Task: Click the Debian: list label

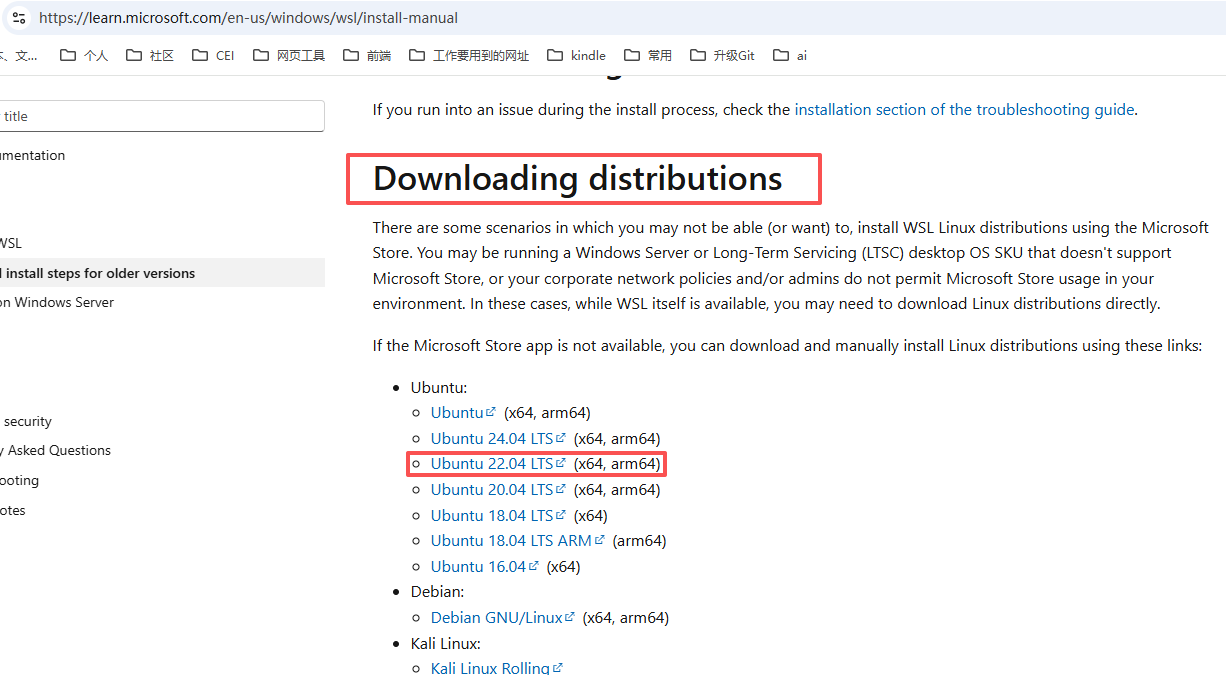Action: pos(437,592)
